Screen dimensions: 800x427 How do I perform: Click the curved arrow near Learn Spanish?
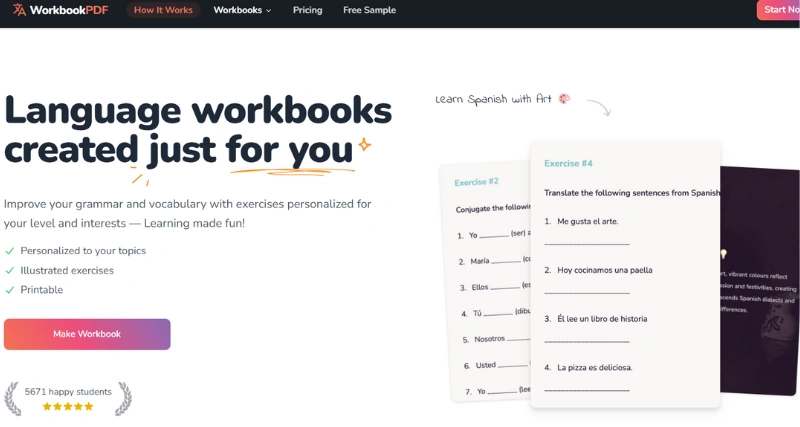pyautogui.click(x=597, y=107)
